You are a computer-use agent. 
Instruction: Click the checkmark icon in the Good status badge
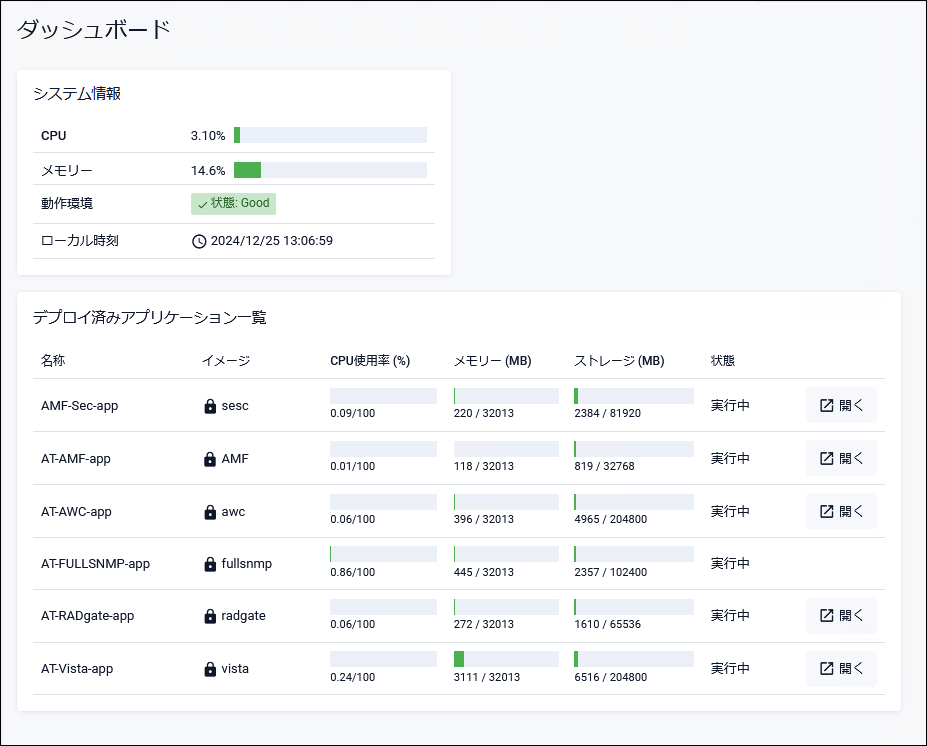[x=203, y=205]
